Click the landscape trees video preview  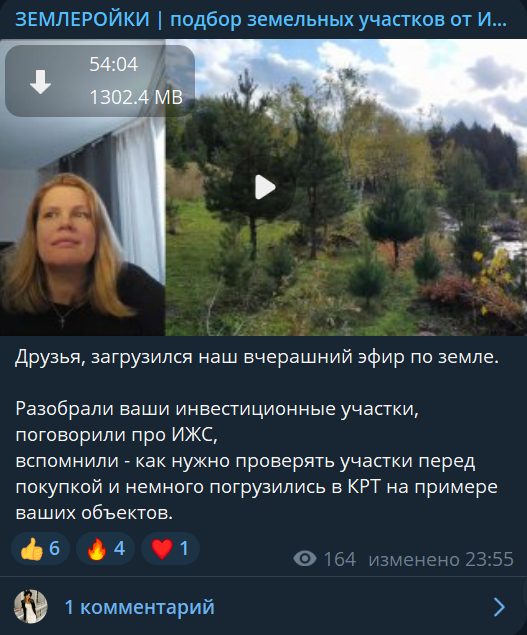click(346, 187)
